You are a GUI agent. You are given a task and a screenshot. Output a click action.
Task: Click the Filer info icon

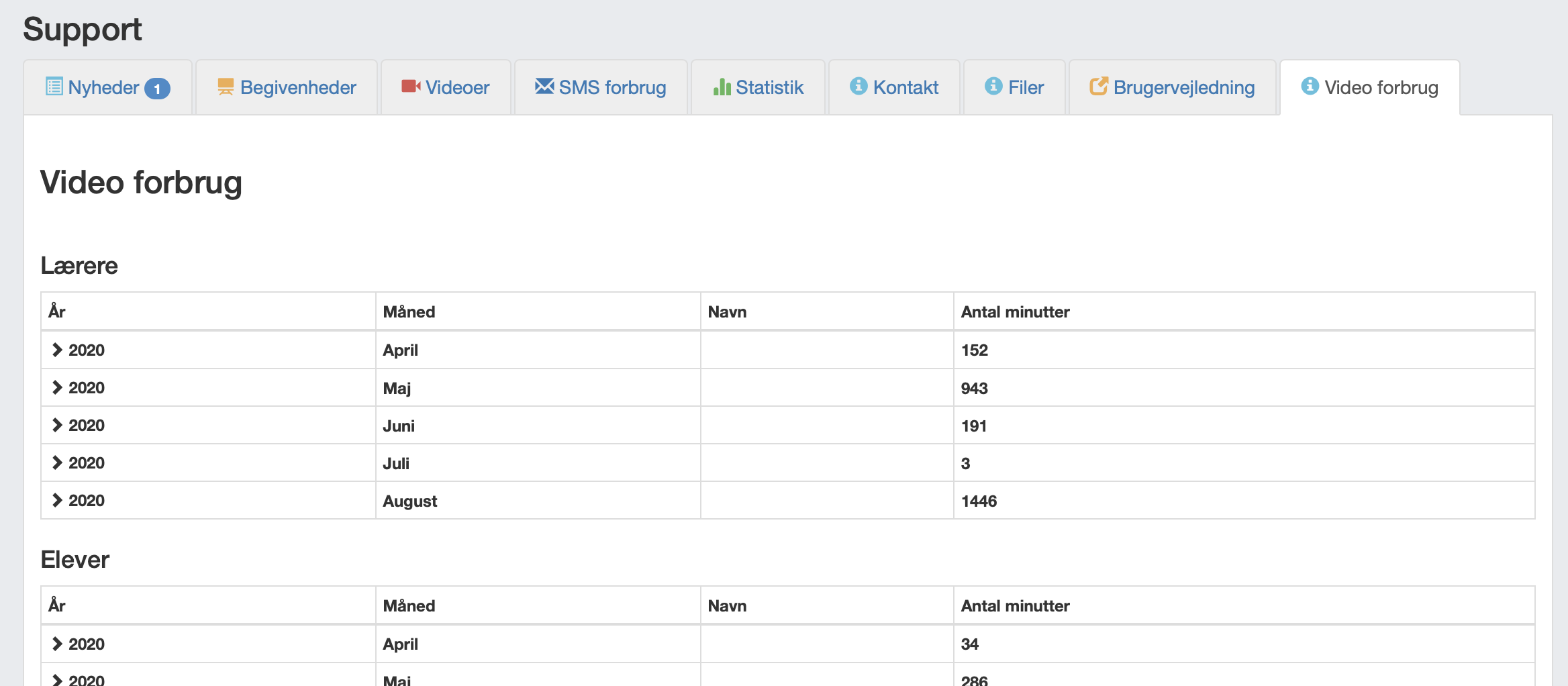(x=993, y=86)
